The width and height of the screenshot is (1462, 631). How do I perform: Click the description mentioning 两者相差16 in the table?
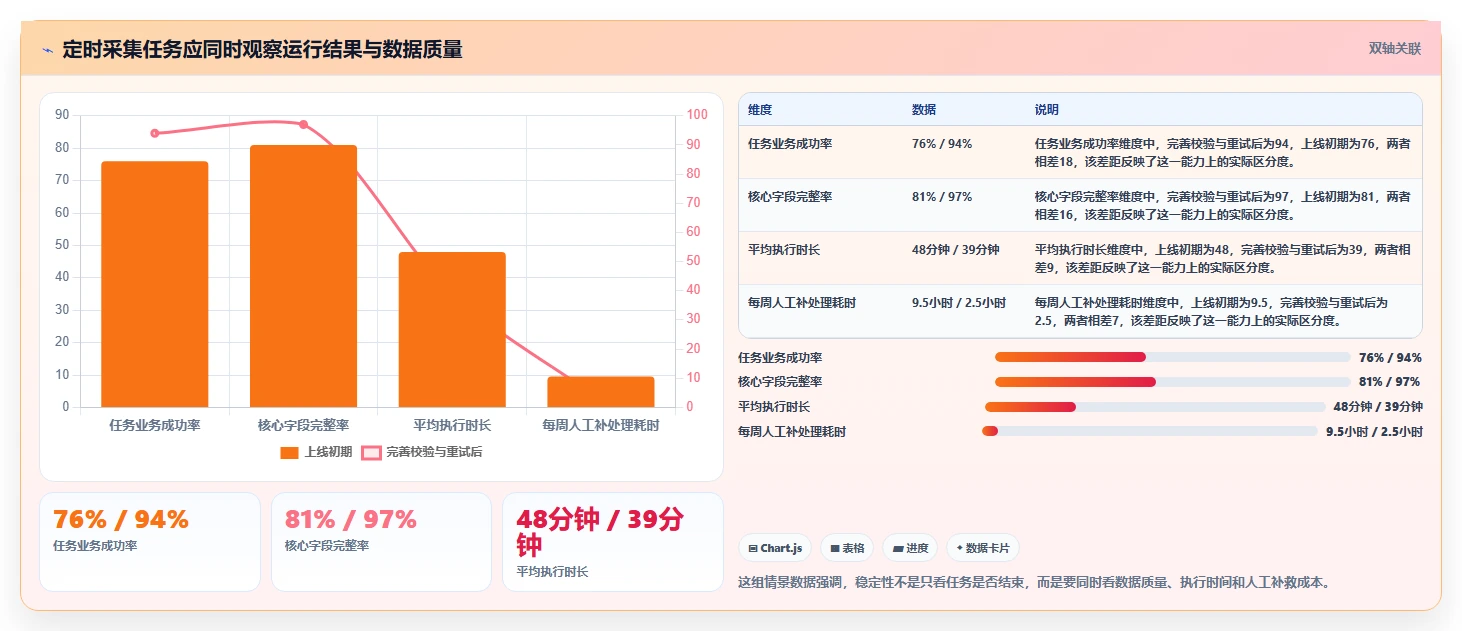(x=1223, y=205)
